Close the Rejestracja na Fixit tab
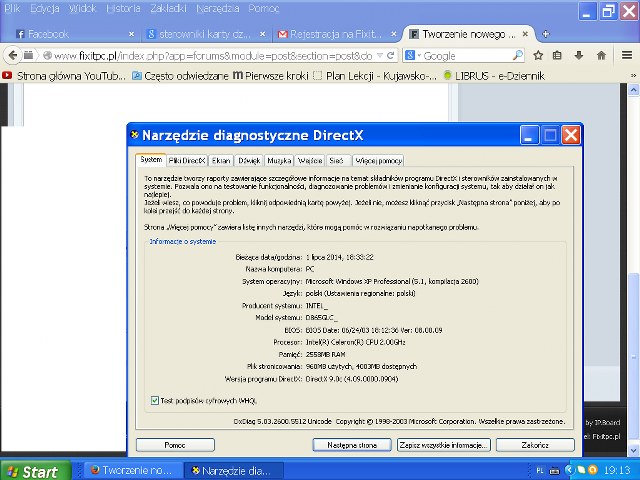Image resolution: width=640 pixels, height=480 pixels. point(393,34)
